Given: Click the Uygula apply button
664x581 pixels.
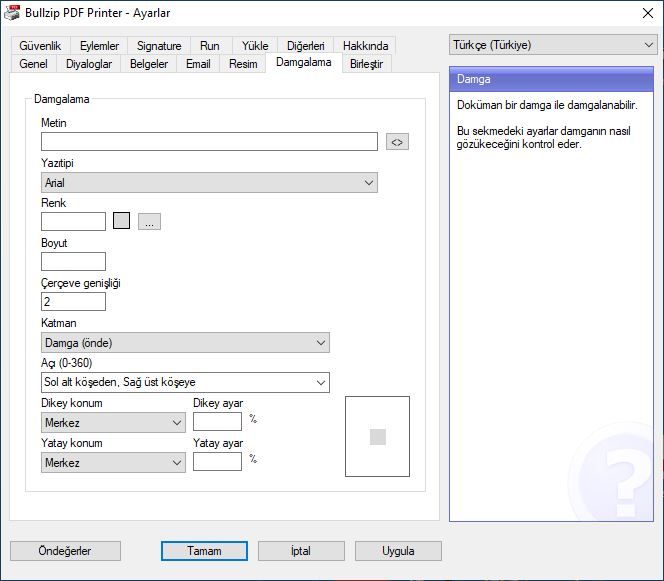Looking at the screenshot, I should click(398, 551).
